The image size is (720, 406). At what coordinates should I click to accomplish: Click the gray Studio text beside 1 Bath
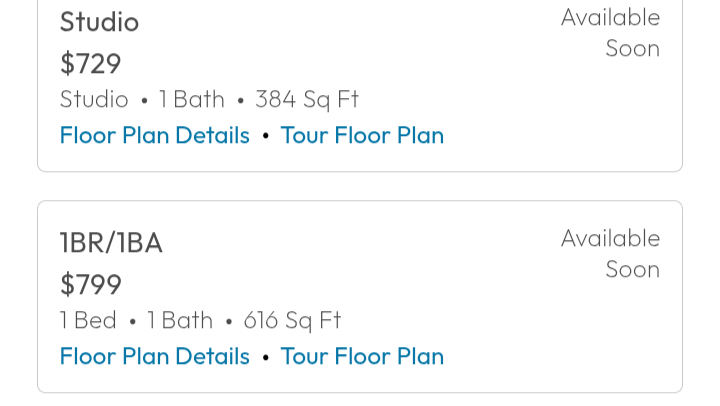coord(94,99)
